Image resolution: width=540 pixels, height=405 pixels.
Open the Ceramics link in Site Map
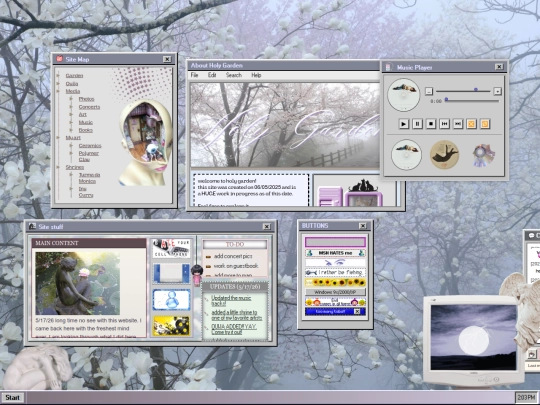[90, 146]
